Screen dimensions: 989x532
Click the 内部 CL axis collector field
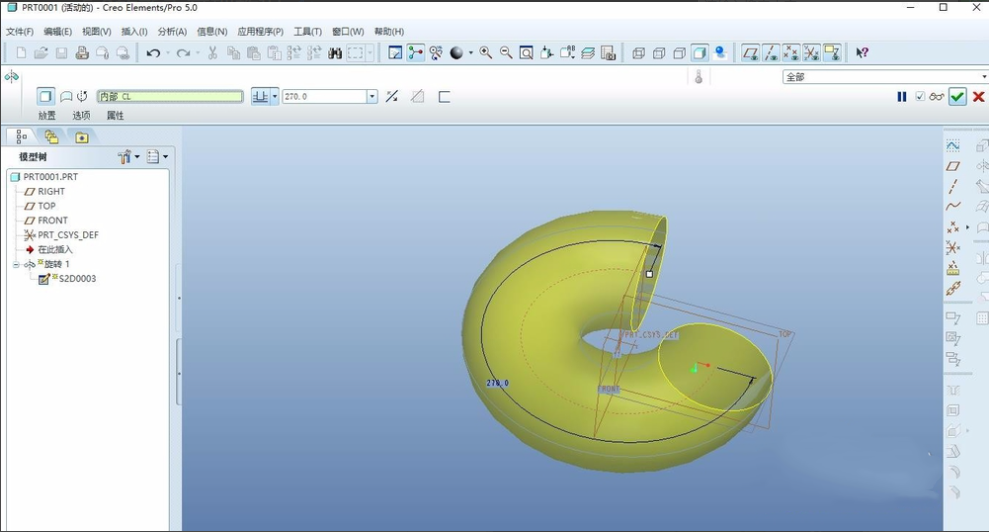(170, 97)
